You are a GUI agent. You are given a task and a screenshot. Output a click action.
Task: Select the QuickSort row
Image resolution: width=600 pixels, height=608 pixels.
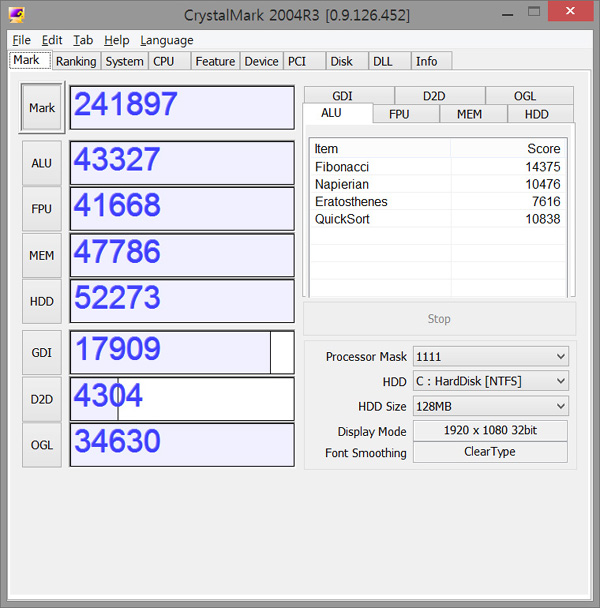(x=438, y=219)
